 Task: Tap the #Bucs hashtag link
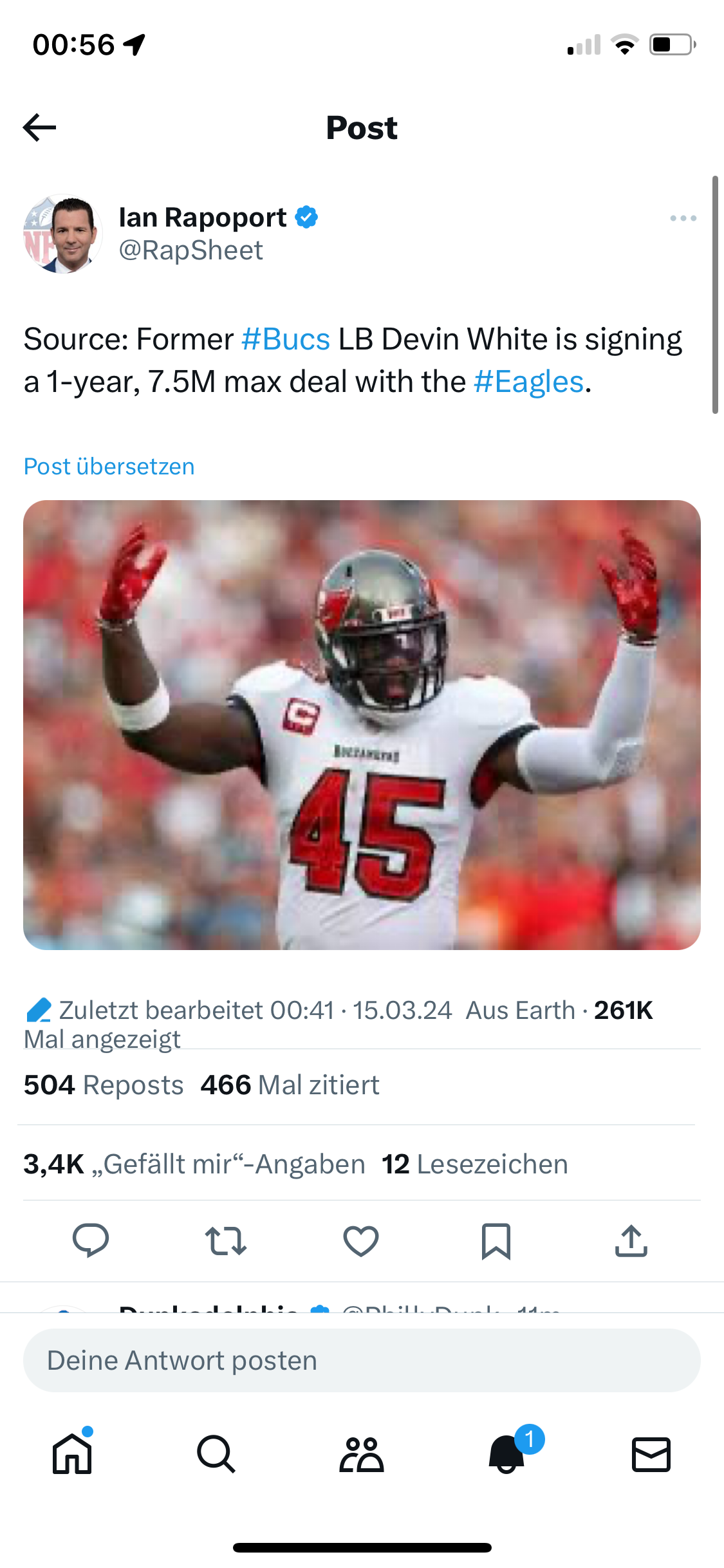click(x=286, y=339)
